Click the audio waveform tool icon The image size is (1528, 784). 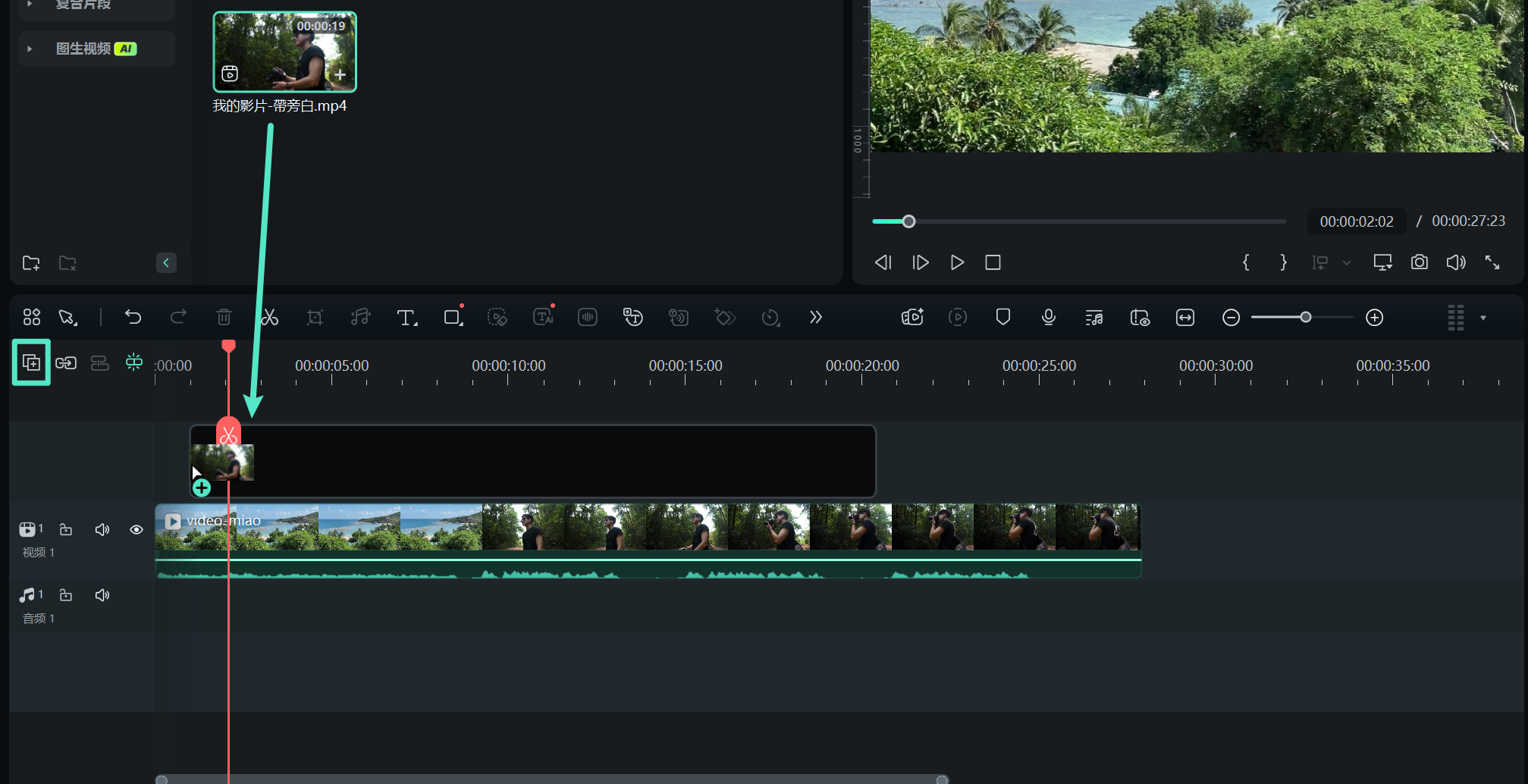(x=588, y=317)
